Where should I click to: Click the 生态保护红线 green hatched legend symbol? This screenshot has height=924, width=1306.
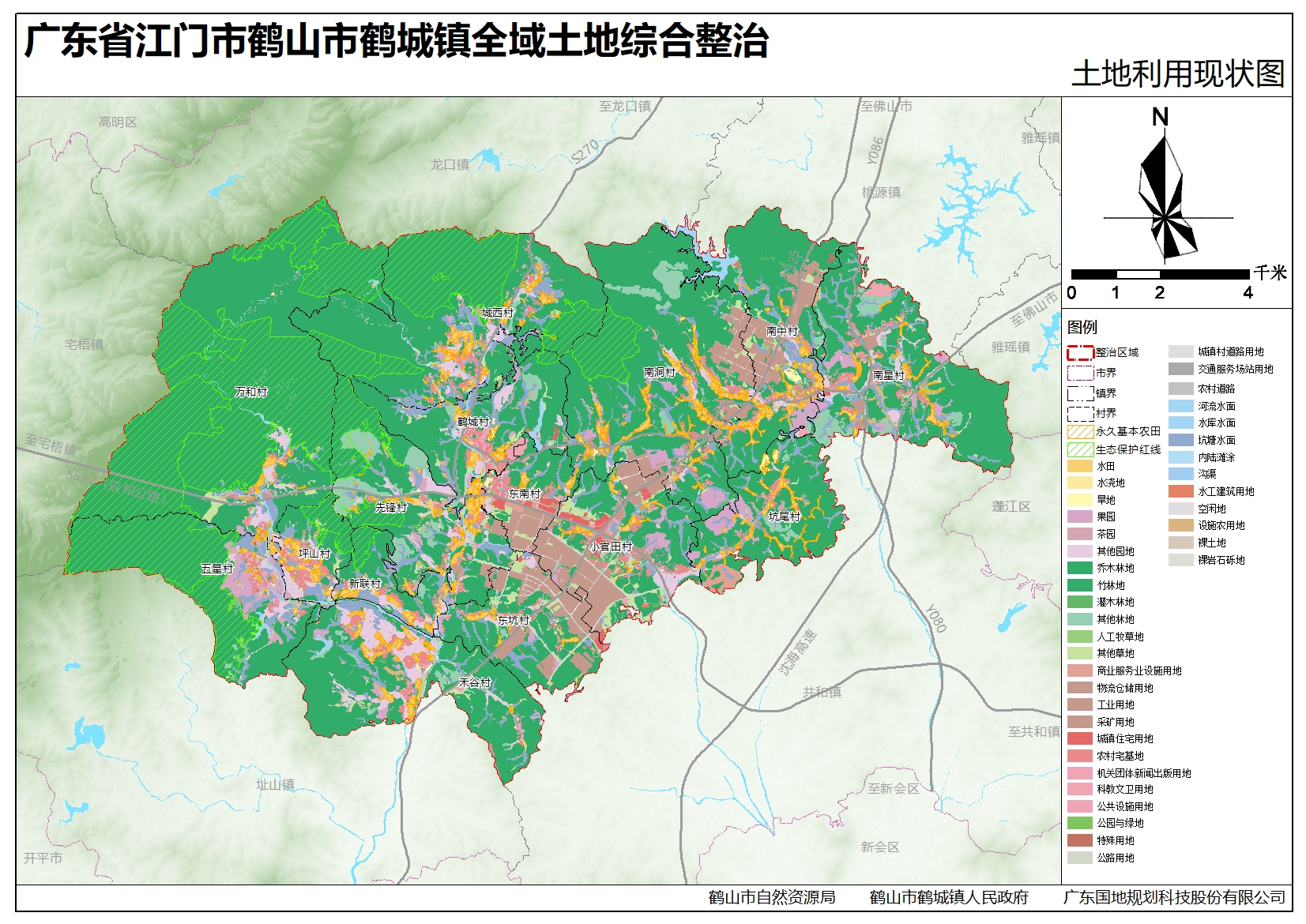(x=1080, y=449)
